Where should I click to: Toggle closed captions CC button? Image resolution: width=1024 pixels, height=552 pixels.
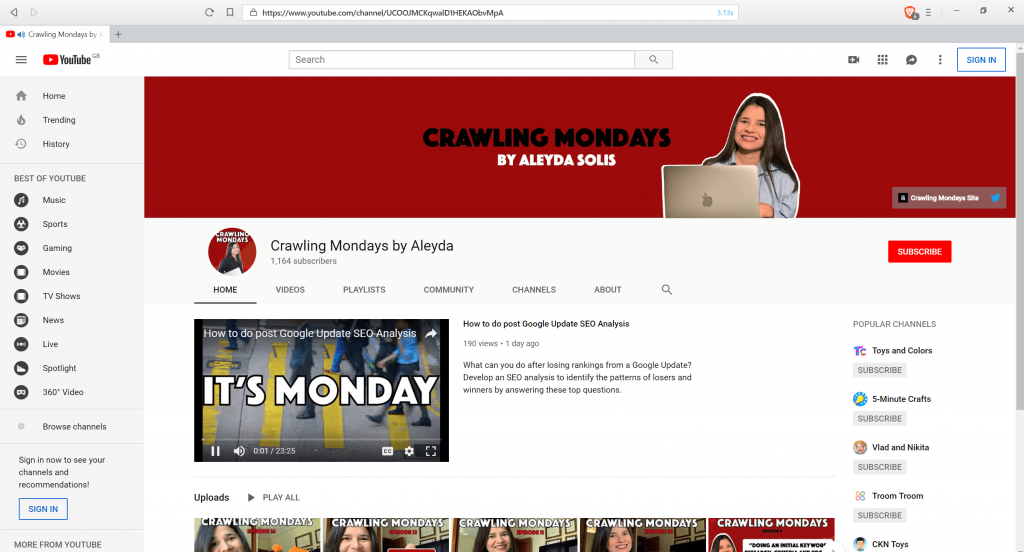[387, 451]
